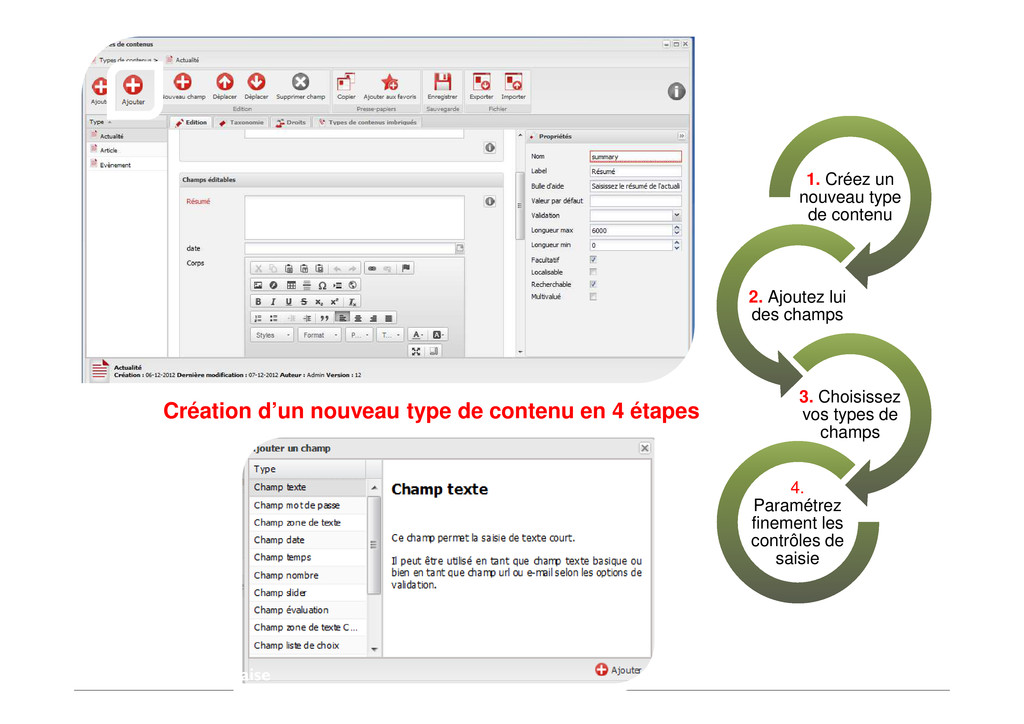Click the Copier toolbar icon
Screen dimensions: 1024x724
tap(345, 82)
